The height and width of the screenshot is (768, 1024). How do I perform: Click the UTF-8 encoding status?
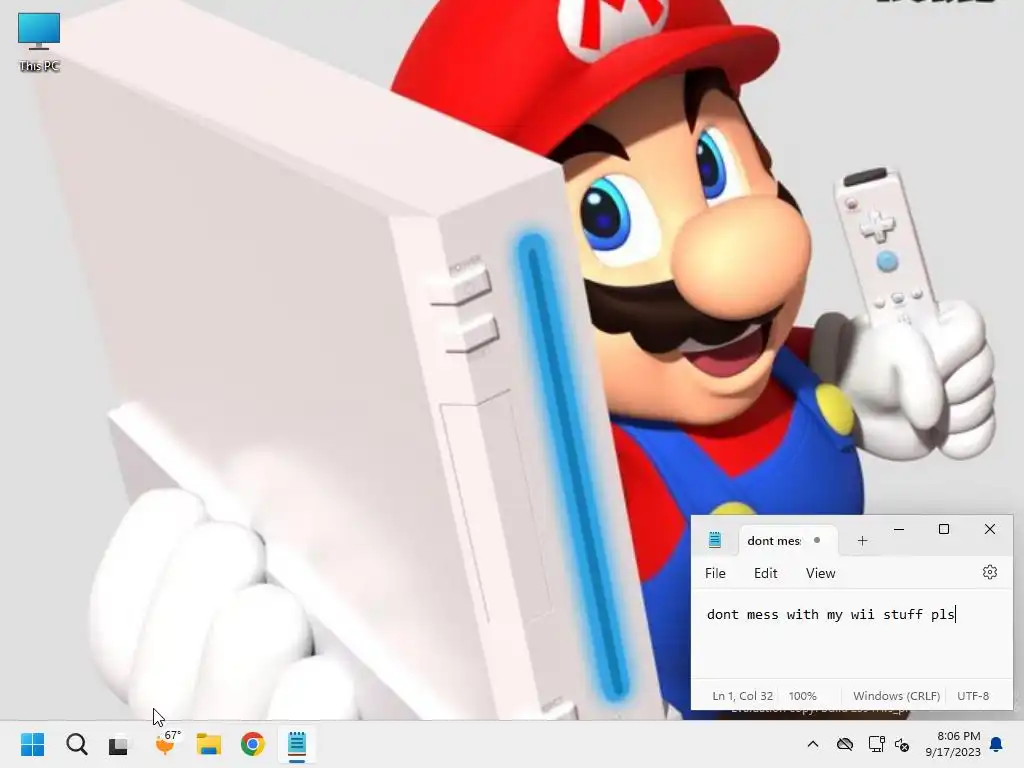(x=972, y=696)
